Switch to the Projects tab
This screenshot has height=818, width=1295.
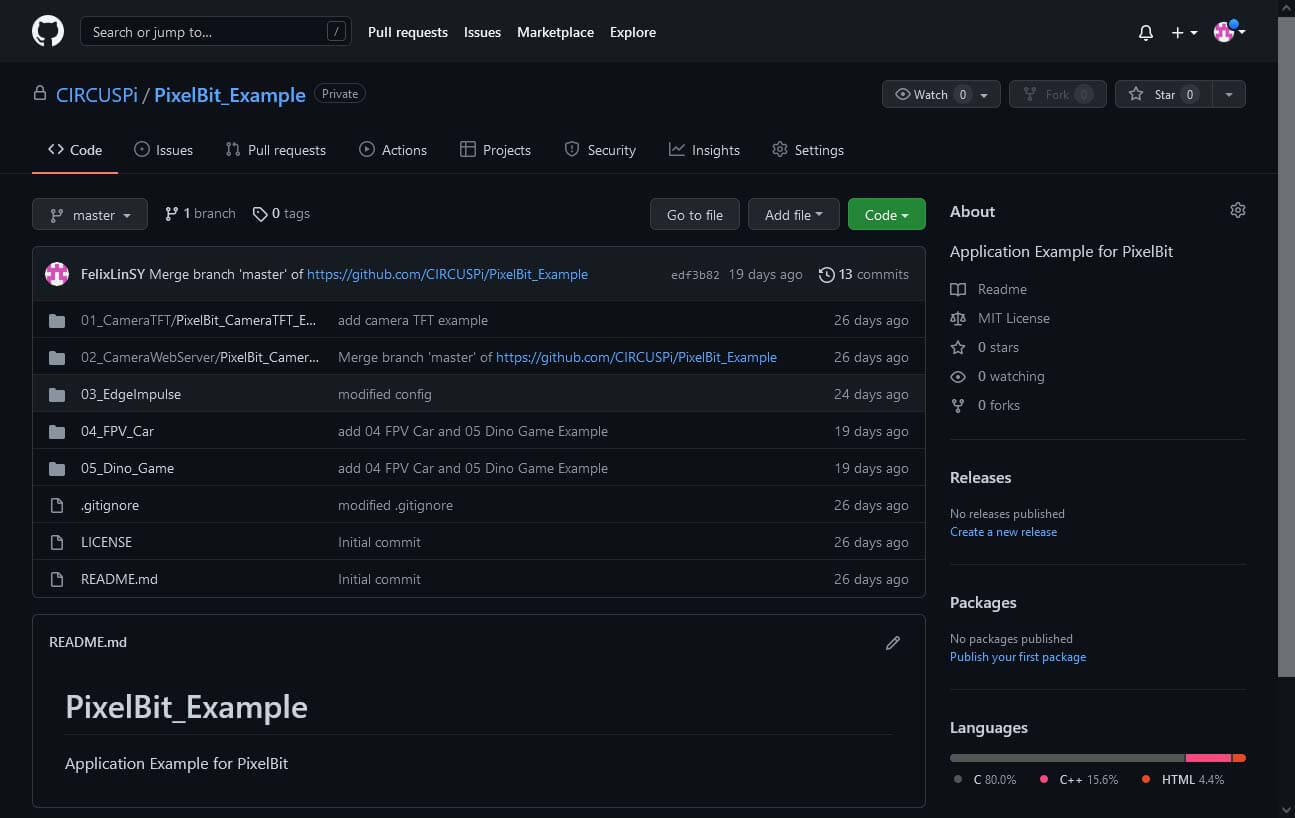pyautogui.click(x=495, y=150)
